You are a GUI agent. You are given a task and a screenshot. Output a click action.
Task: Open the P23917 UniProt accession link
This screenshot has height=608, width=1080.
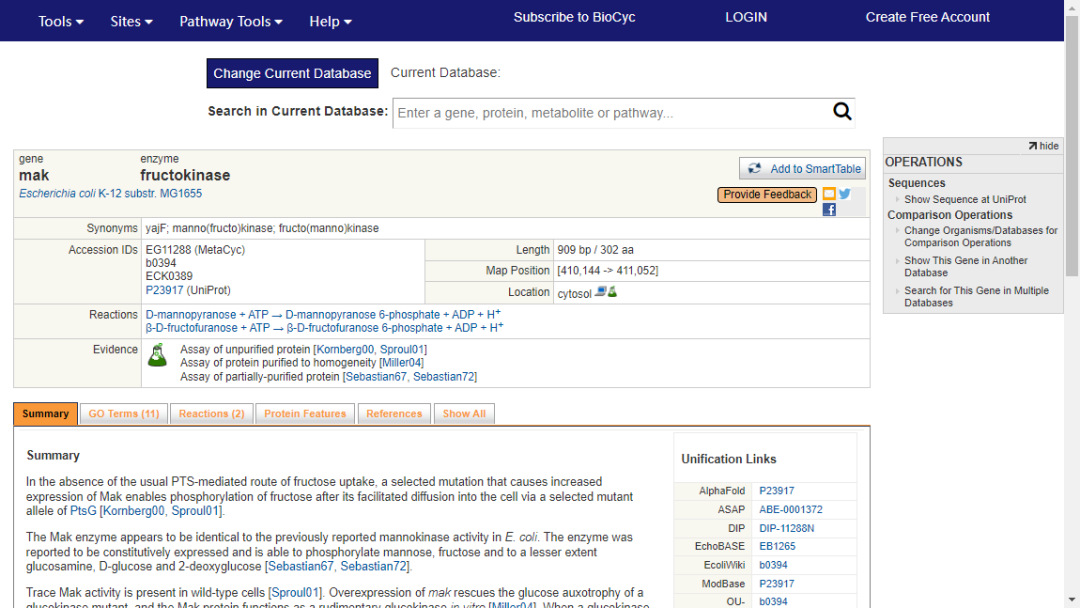166,291
